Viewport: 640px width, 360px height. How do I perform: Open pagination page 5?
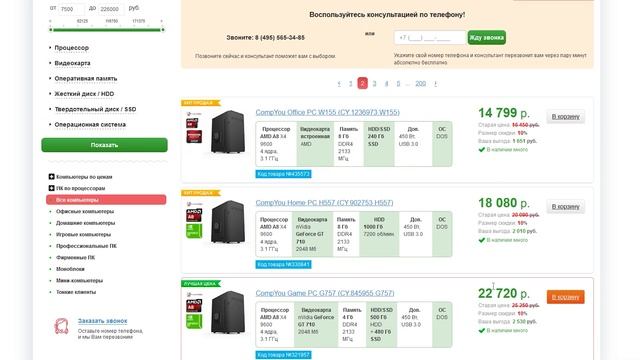(398, 84)
